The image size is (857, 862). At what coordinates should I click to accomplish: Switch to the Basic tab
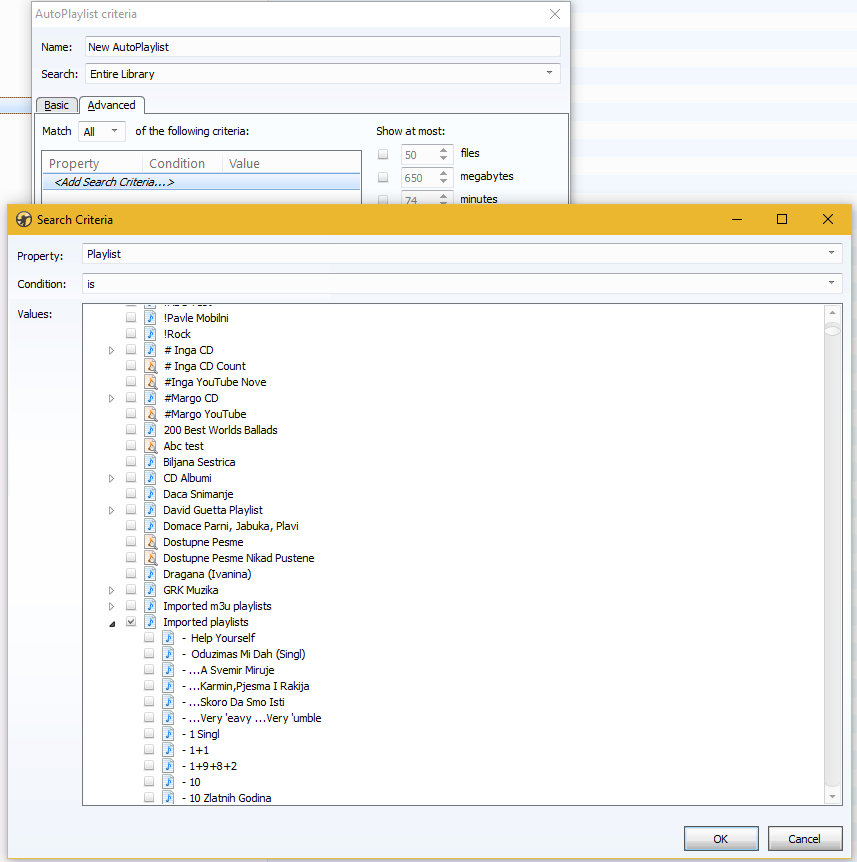click(x=57, y=105)
